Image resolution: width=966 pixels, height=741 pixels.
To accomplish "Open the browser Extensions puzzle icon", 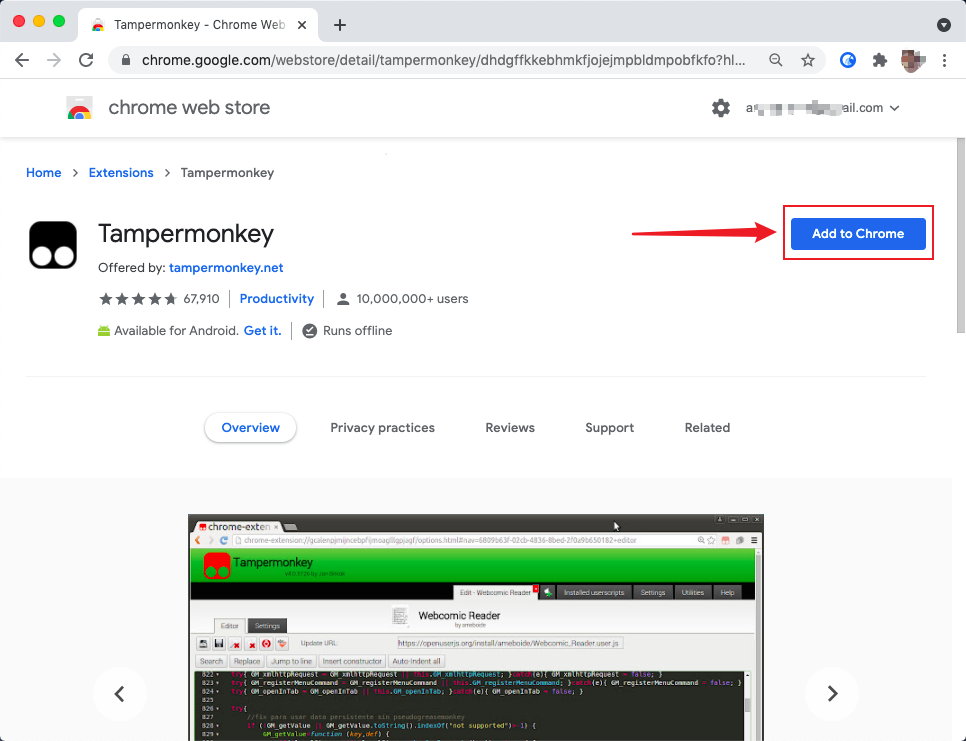I will tap(879, 60).
